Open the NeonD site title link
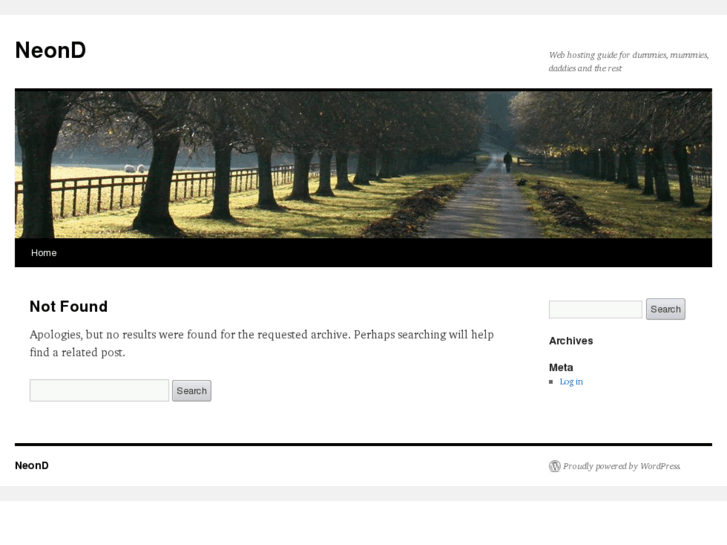 51,50
